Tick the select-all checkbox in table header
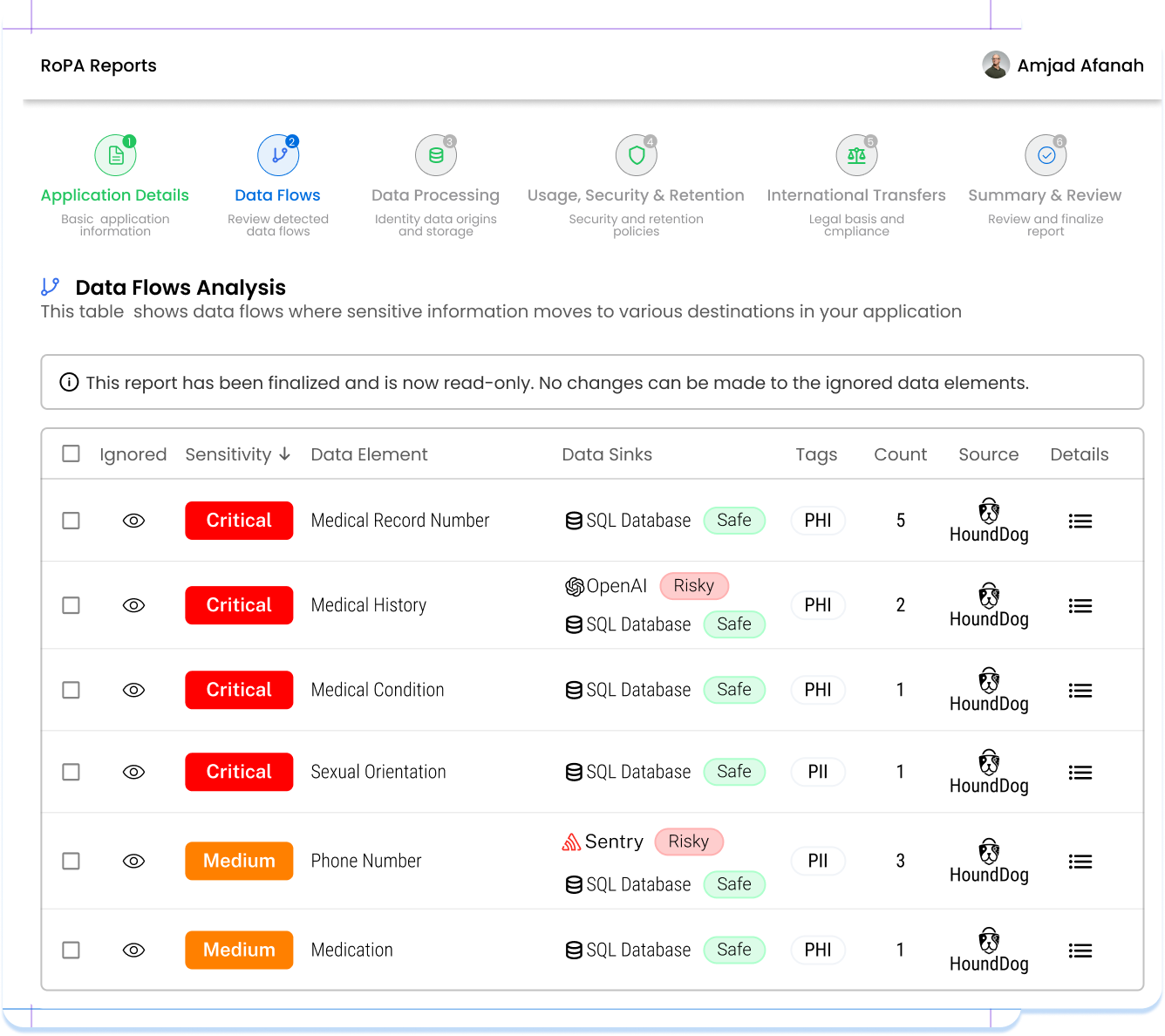Image resolution: width=1165 pixels, height=1036 pixels. tap(72, 454)
